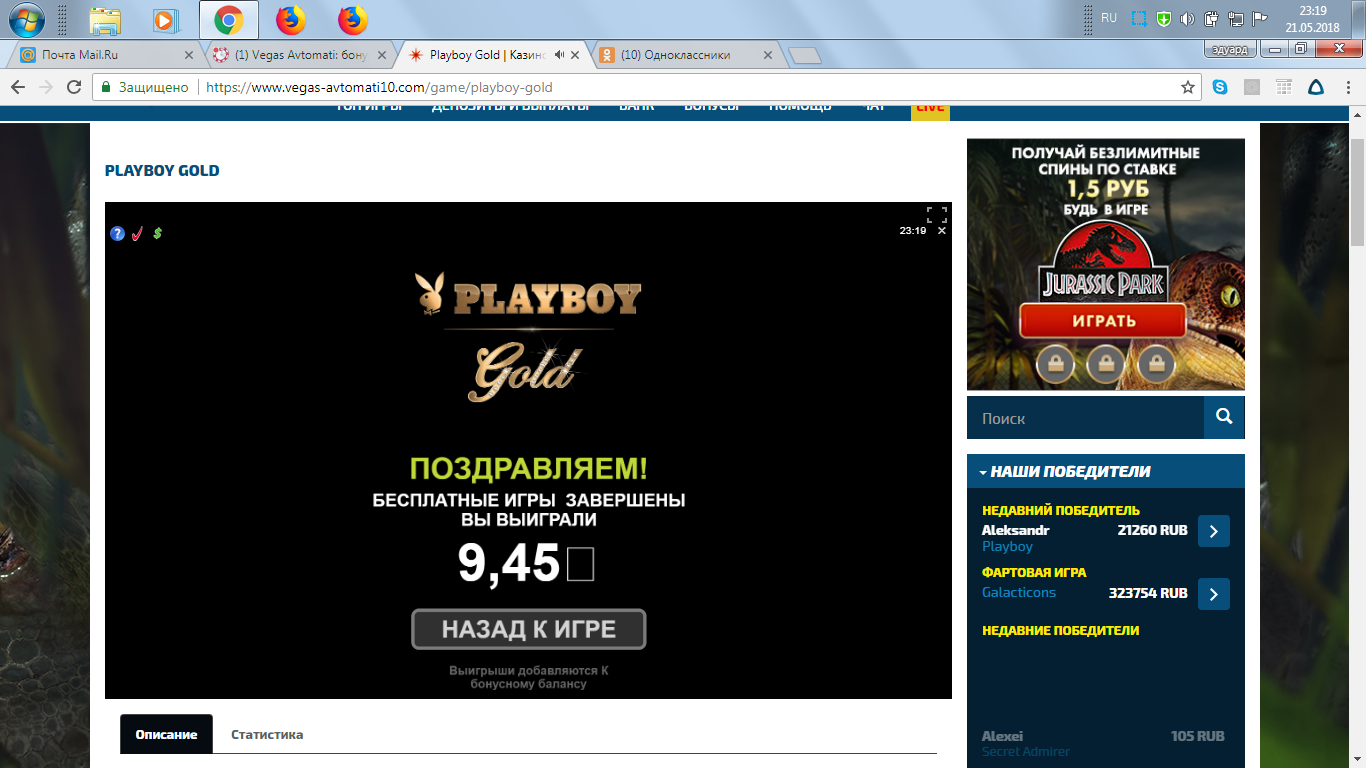Switch to the Одноклассники tab
Viewport: 1366px width, 768px height.
pos(683,55)
